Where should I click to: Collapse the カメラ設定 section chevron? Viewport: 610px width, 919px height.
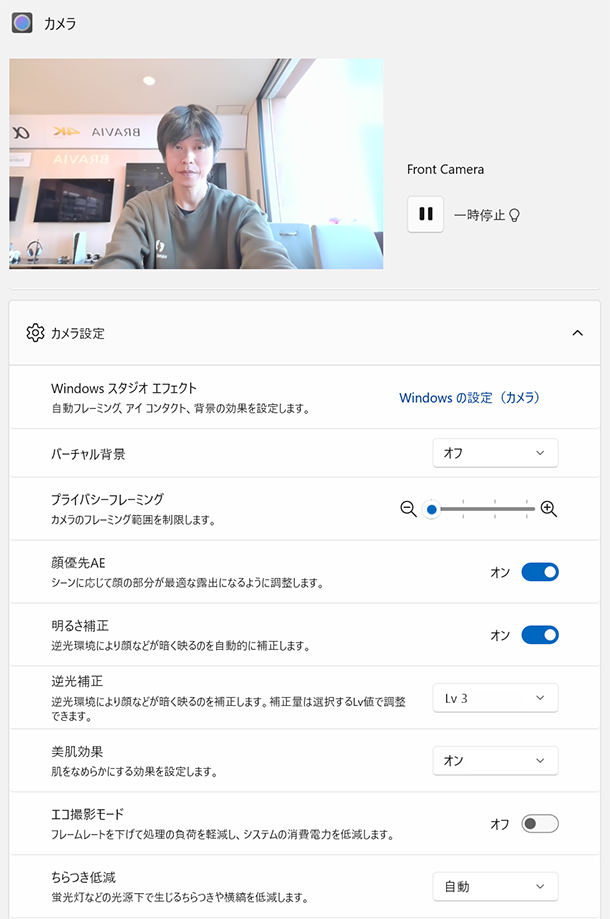pos(577,333)
